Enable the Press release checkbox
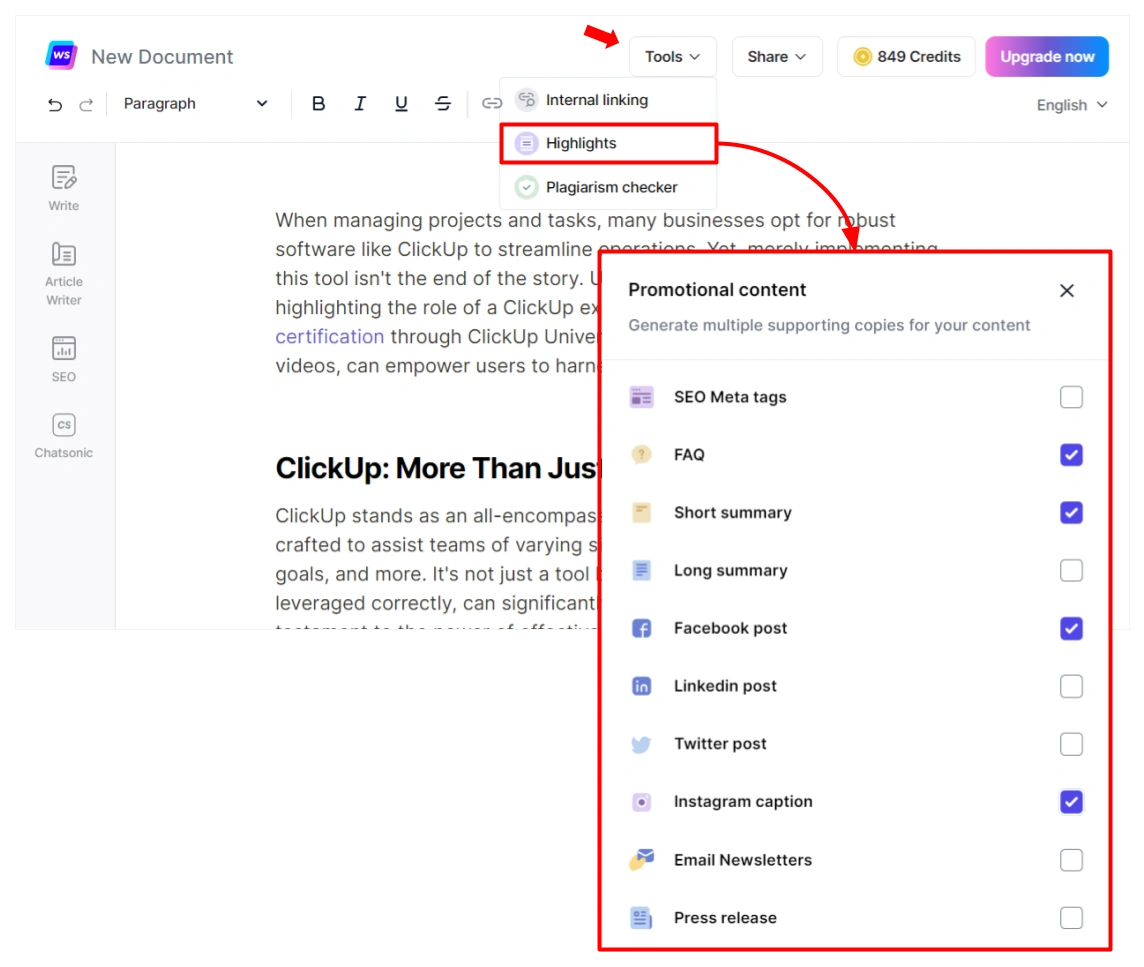Viewport: 1144px width, 967px height. tap(1071, 917)
